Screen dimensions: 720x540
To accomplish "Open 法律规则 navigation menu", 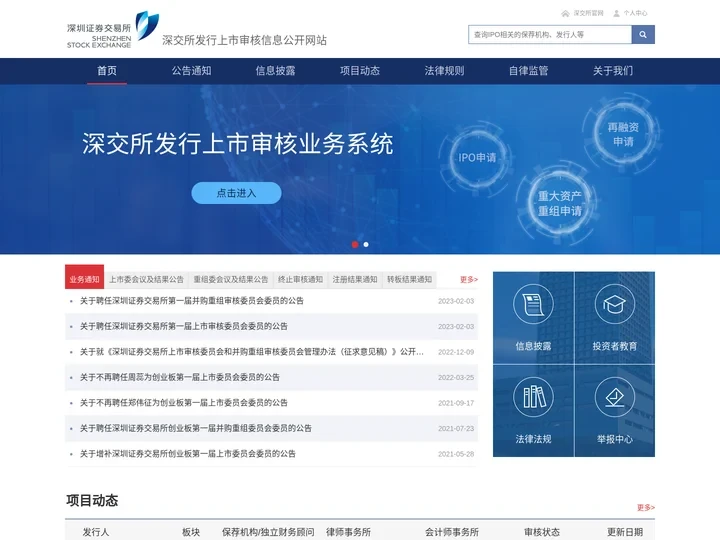I will coord(444,71).
